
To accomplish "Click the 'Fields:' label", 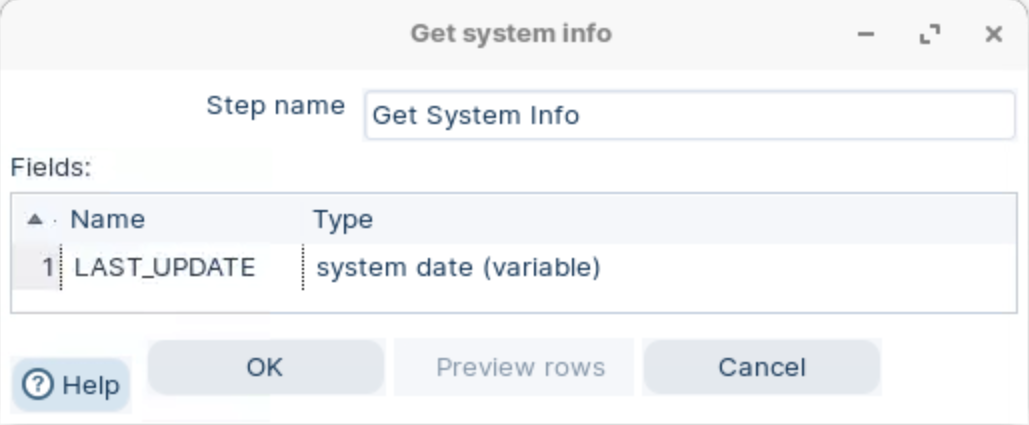I will (x=51, y=167).
